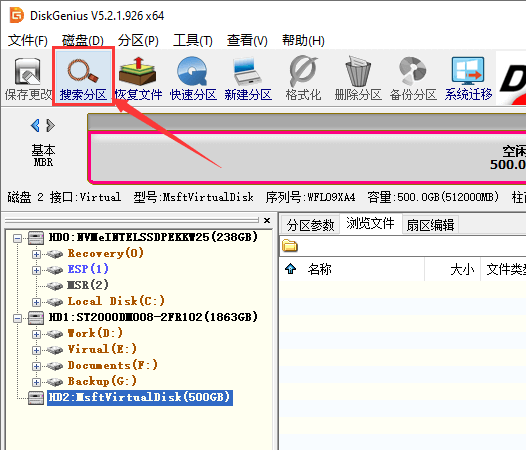Image resolution: width=526 pixels, height=450 pixels.
Task: Sort files by the 文件类型 column header
Action: tap(504, 269)
